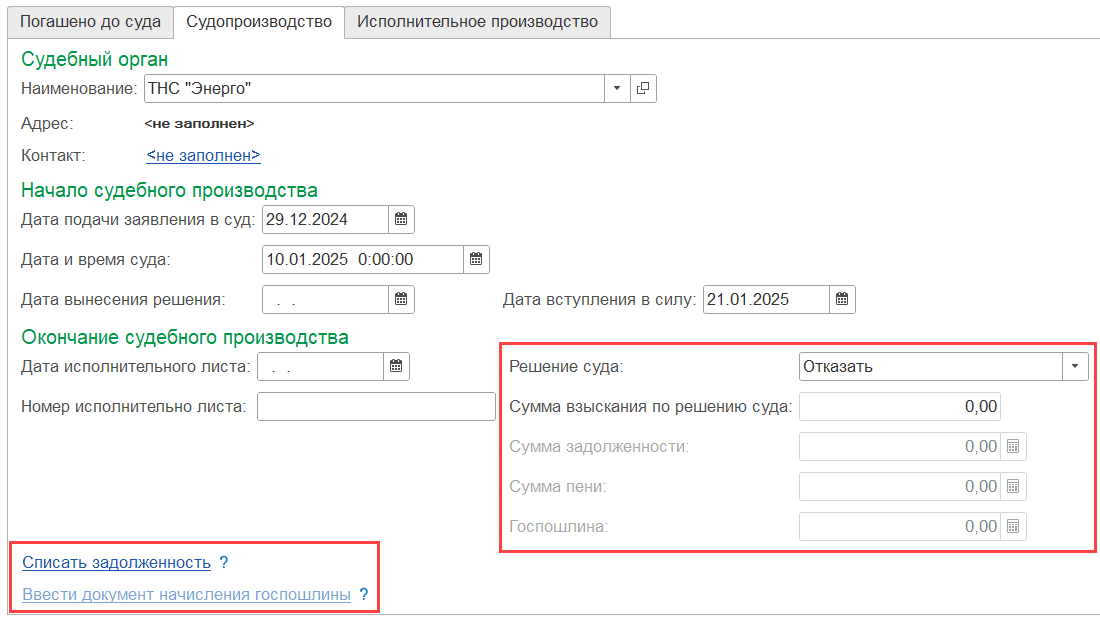Open calculator for "Сумма пени" field
This screenshot has width=1100, height=621.
1013,486
